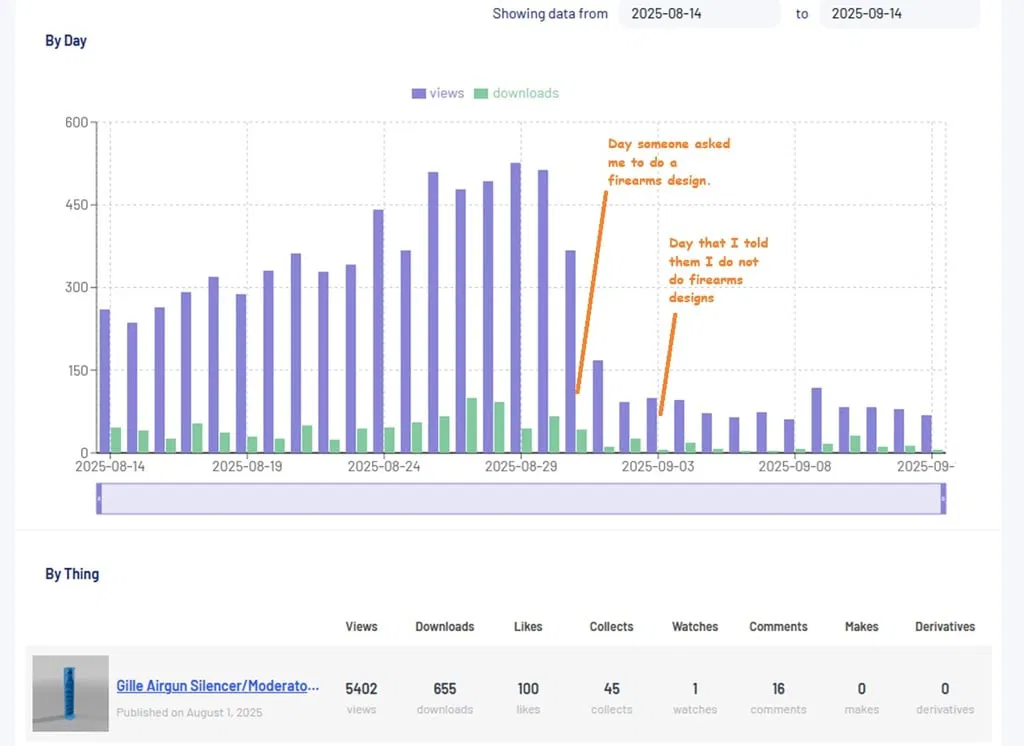Click the chart range scrollbar track
The image size is (1024, 746).
pyautogui.click(x=520, y=498)
